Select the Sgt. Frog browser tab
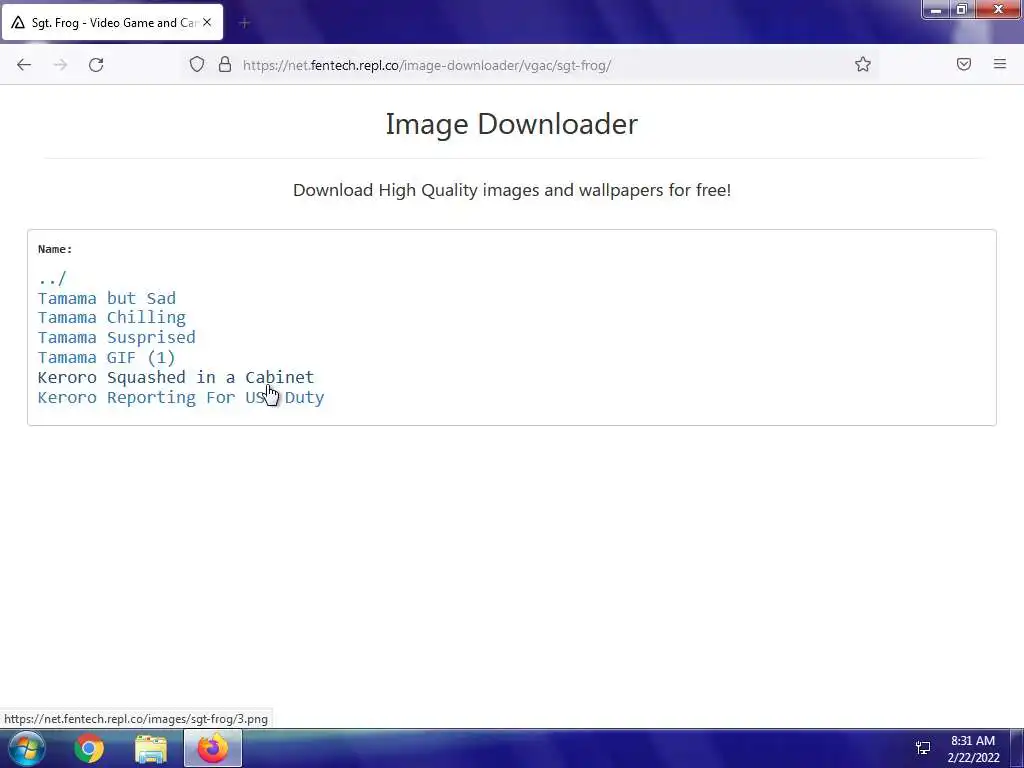Screen dimensions: 1024x768 pyautogui.click(x=112, y=23)
